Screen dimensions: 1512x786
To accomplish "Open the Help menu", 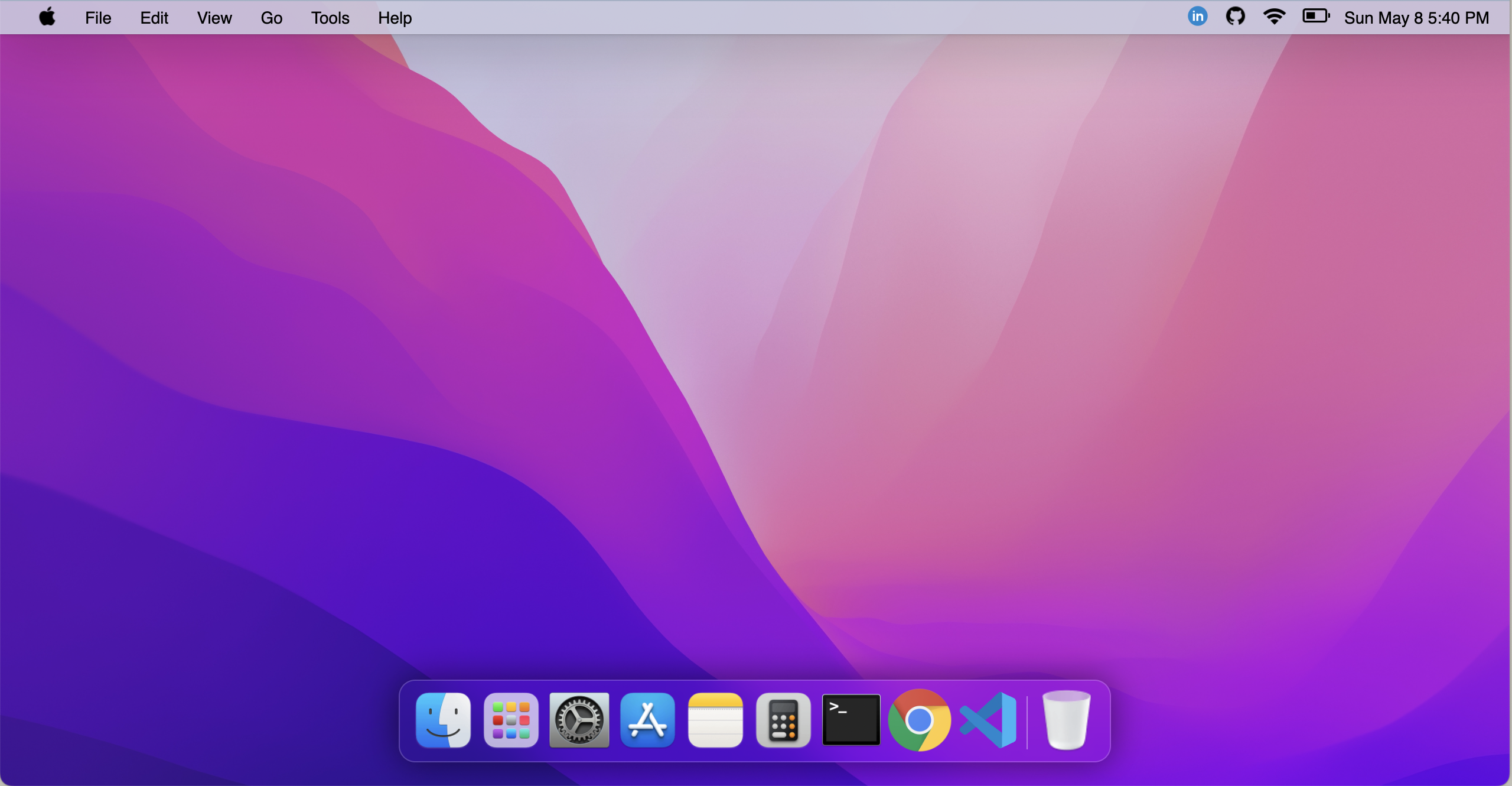I will pyautogui.click(x=395, y=18).
